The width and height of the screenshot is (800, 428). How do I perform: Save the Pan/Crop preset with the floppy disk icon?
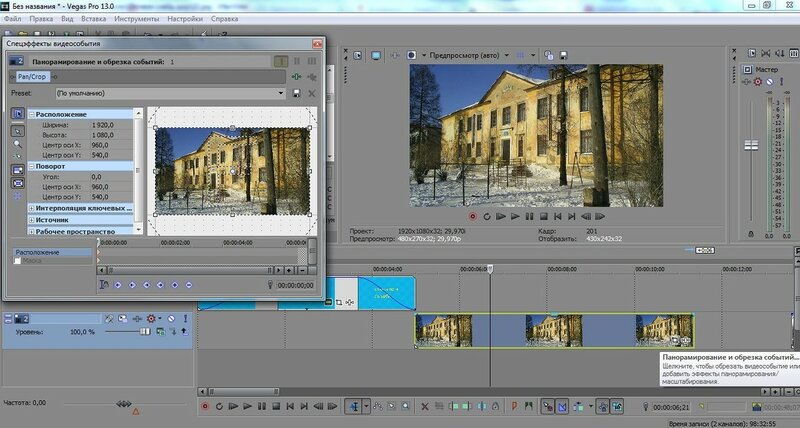(296, 93)
